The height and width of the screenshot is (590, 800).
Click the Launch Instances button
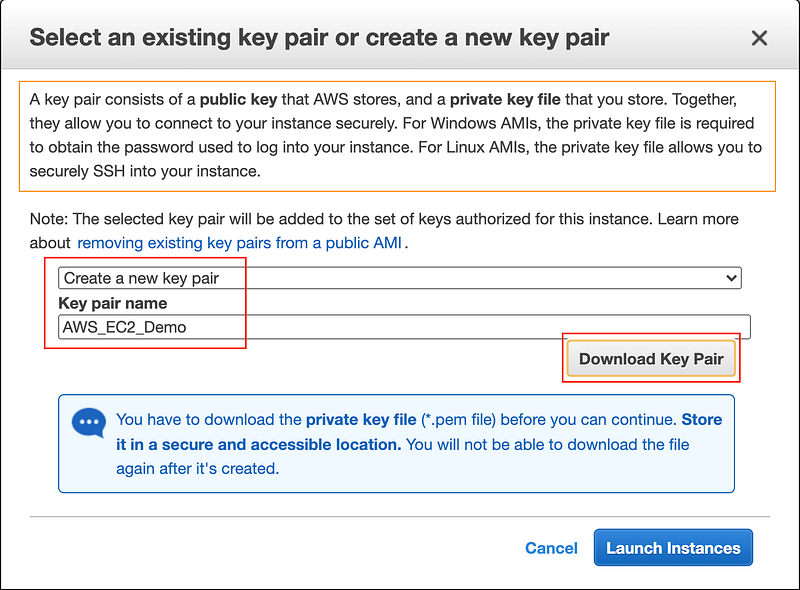pos(673,548)
